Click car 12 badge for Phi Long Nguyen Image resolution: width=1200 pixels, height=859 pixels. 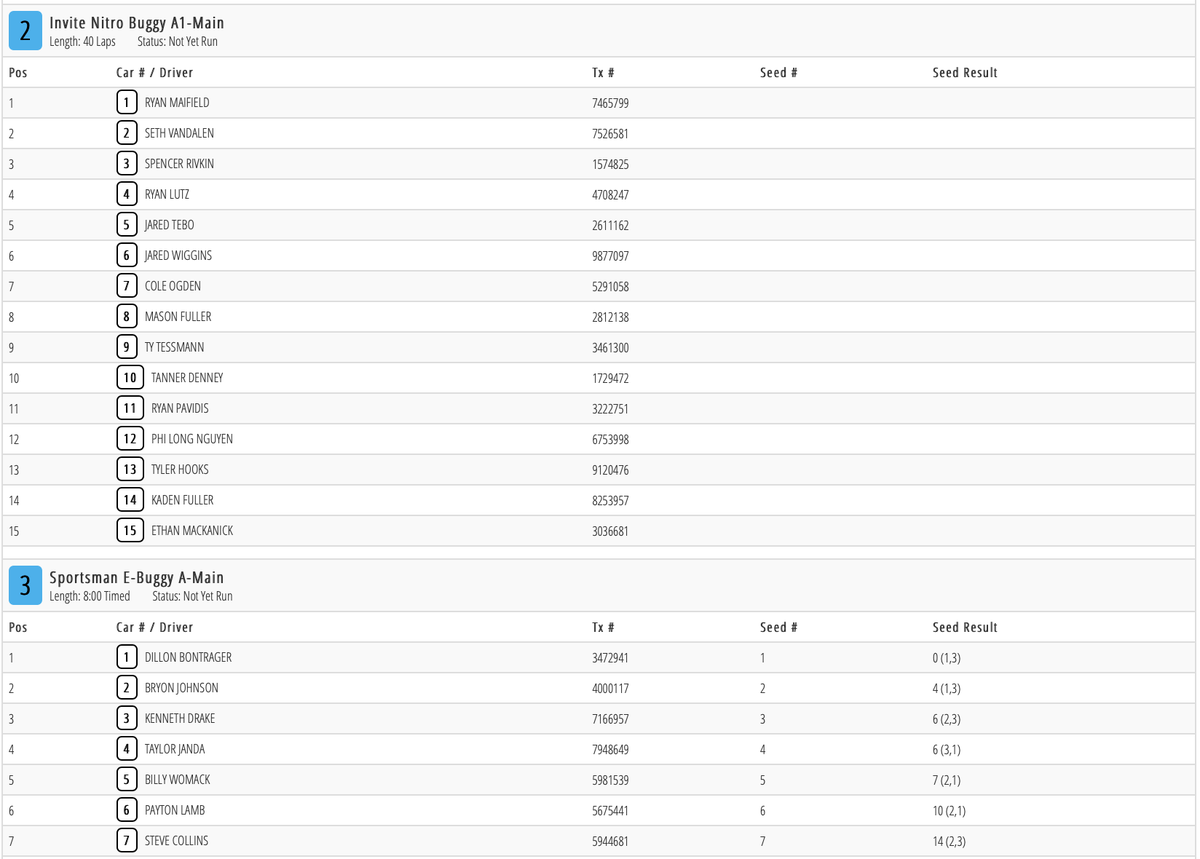click(x=130, y=439)
